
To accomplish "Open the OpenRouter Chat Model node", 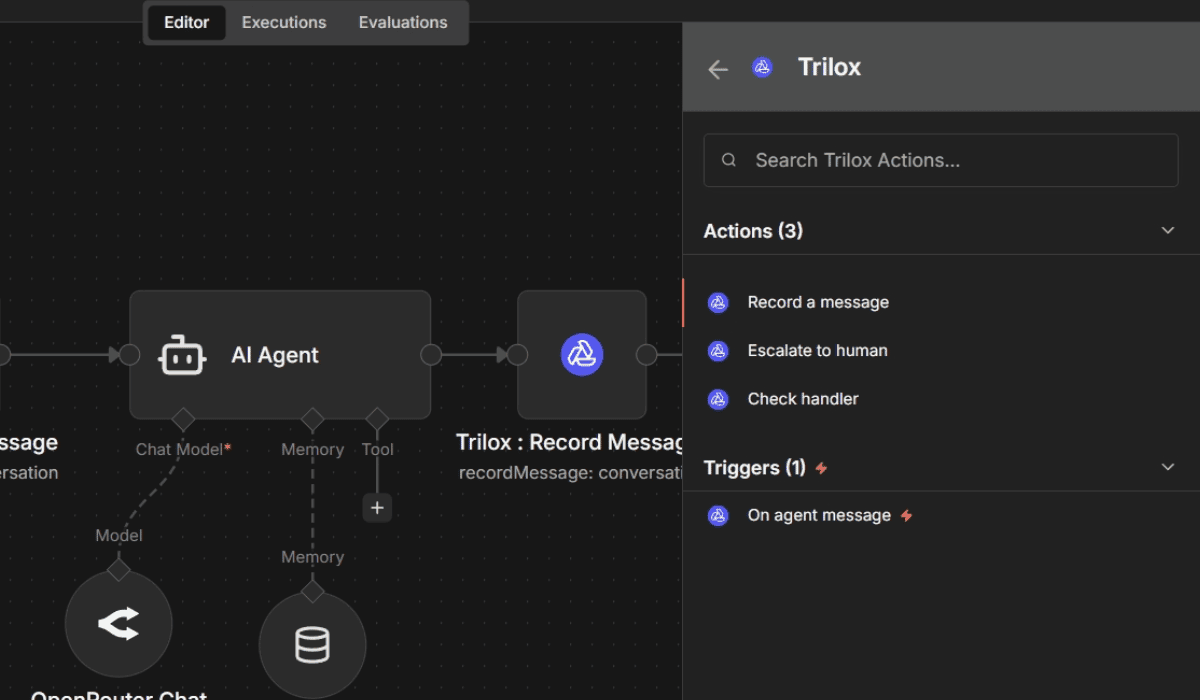I will click(118, 622).
